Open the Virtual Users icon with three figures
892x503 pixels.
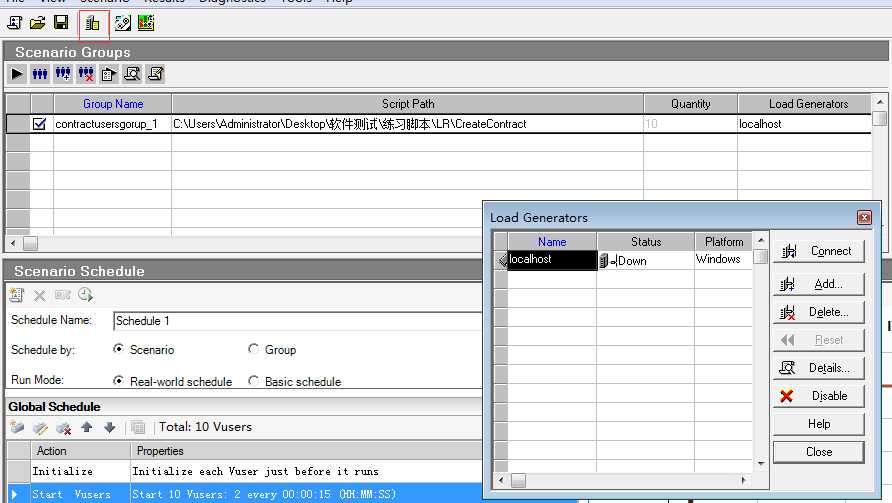(x=40, y=74)
